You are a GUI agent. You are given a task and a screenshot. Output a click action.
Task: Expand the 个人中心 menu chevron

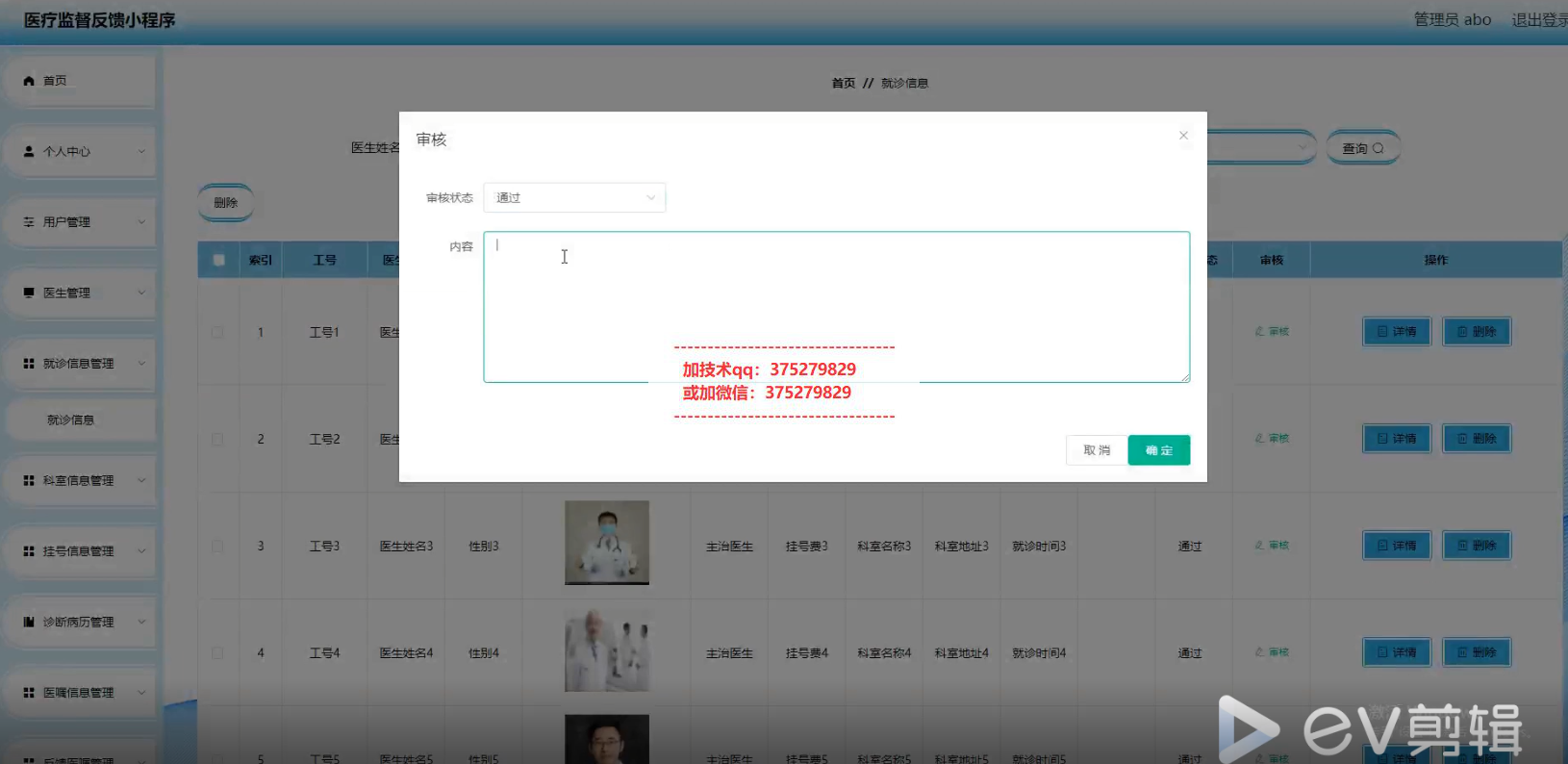[141, 151]
